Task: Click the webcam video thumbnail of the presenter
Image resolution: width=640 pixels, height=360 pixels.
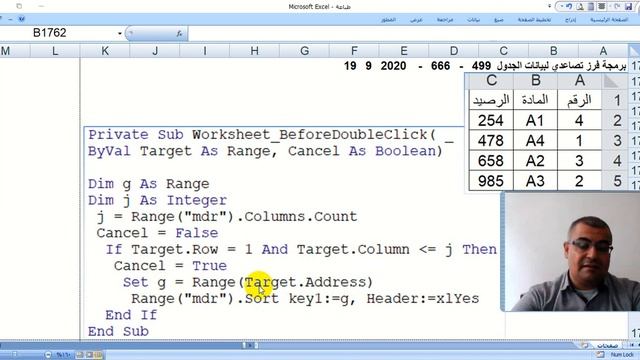Action: pyautogui.click(x=571, y=252)
